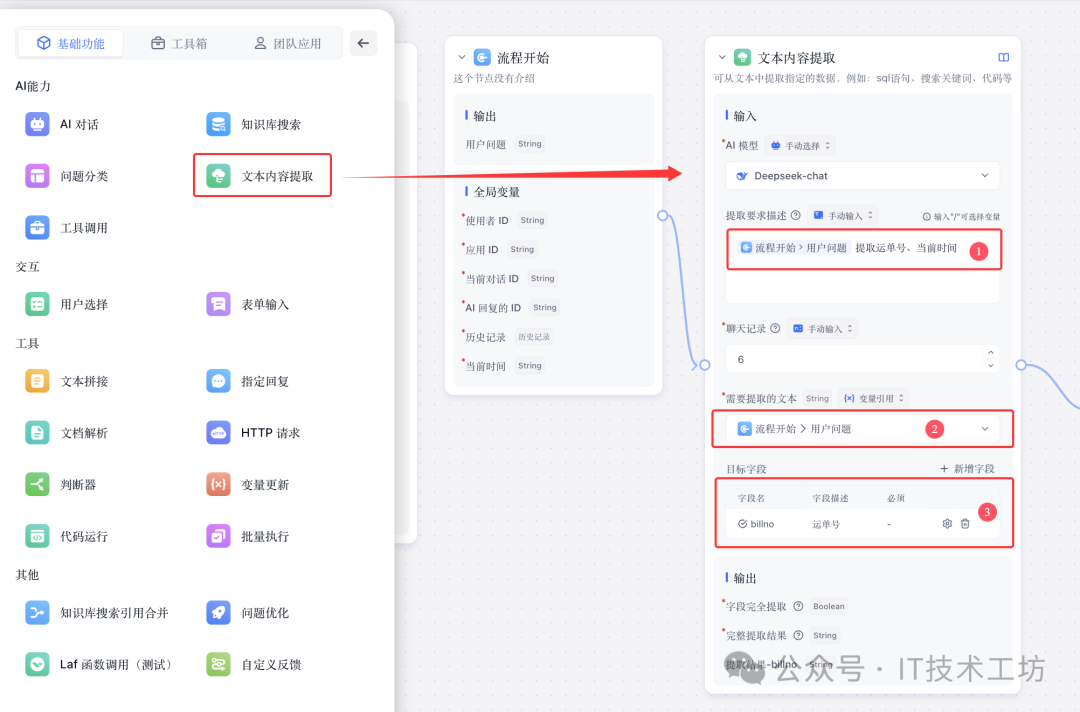Delete the billno field with trash icon
The width and height of the screenshot is (1080, 712).
(965, 523)
